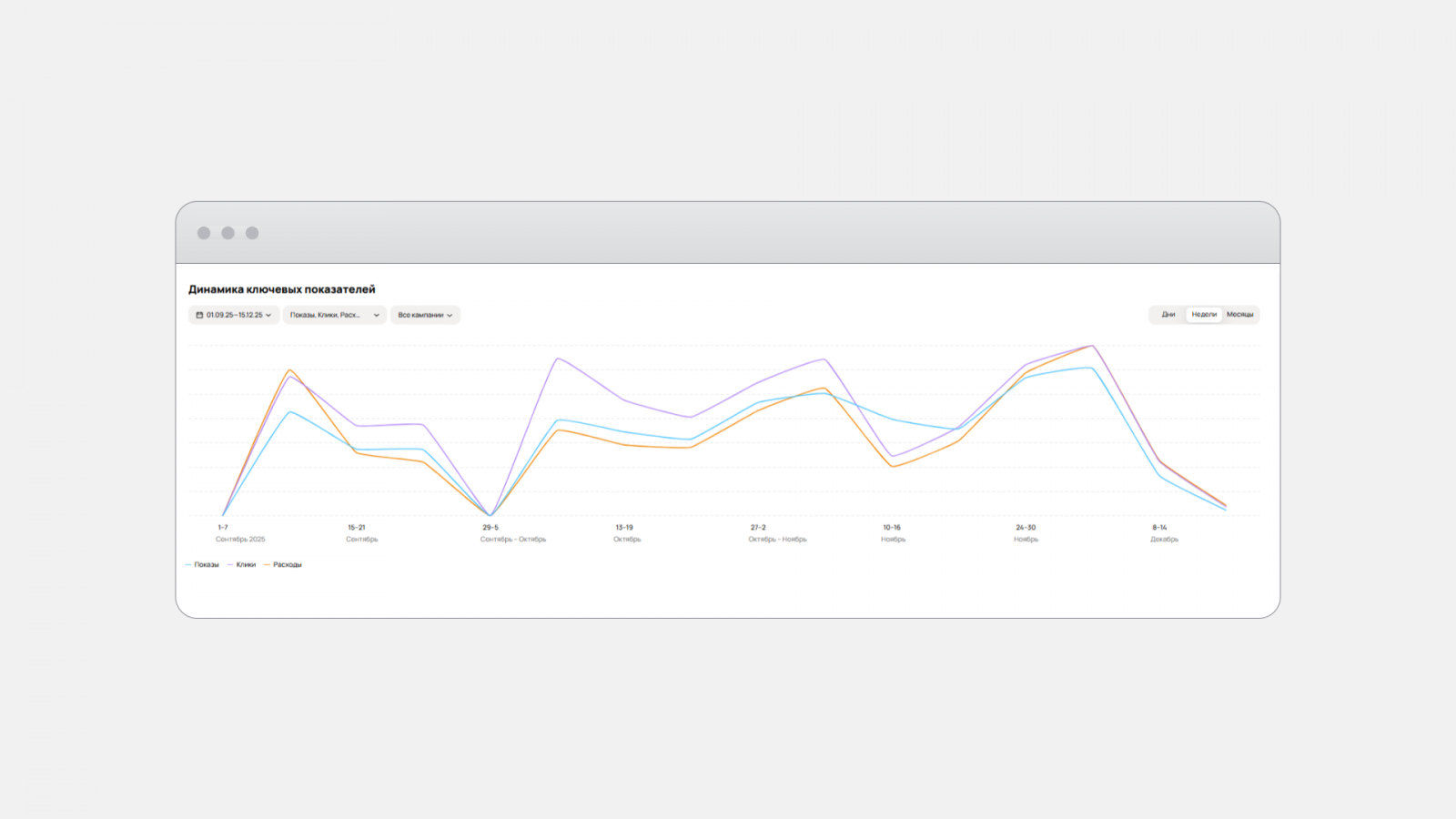Click the middle gray window dot
The height and width of the screenshot is (819, 1456).
(228, 233)
